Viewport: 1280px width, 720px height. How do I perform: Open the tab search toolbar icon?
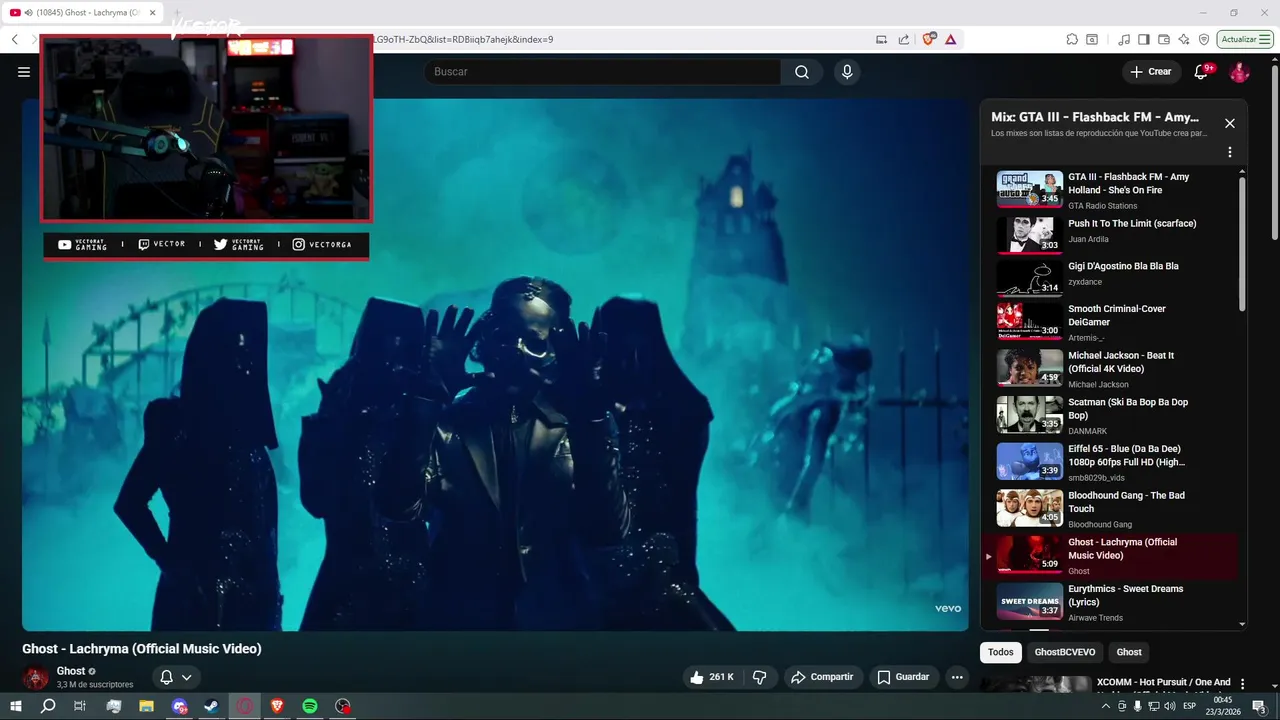click(x=1092, y=39)
